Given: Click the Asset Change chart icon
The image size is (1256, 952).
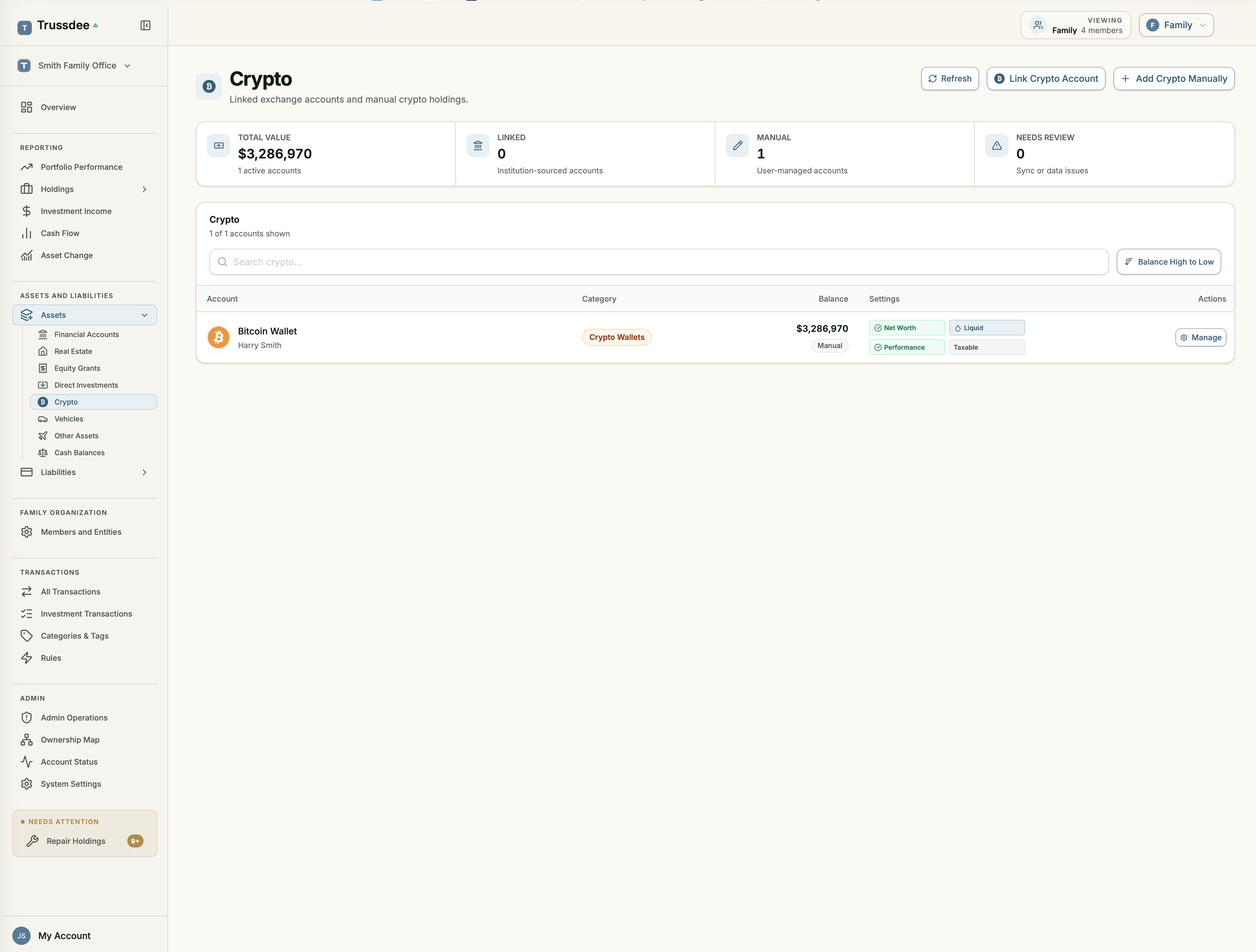Looking at the screenshot, I should click(x=27, y=256).
